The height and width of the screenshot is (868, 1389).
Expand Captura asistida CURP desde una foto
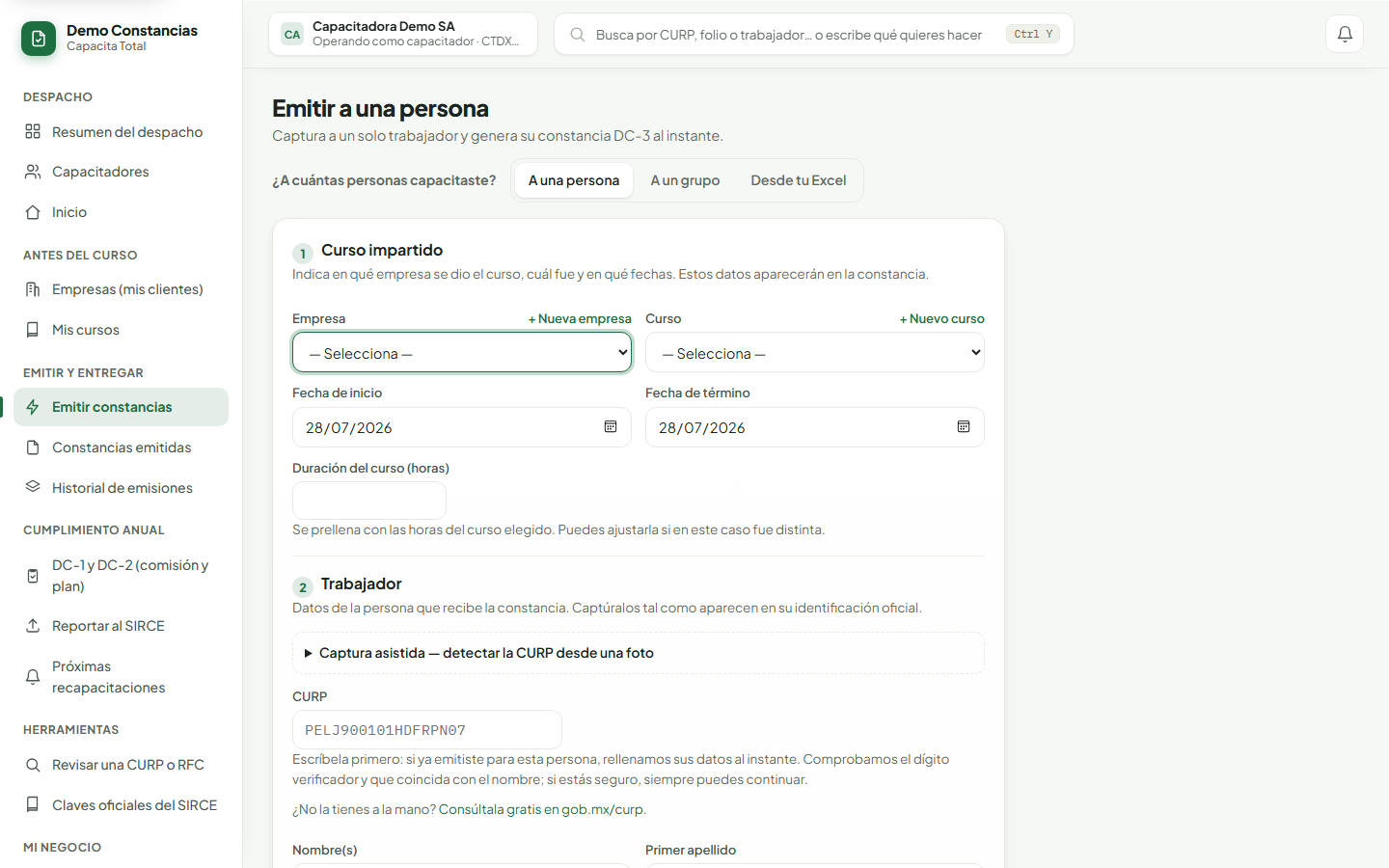click(639, 653)
